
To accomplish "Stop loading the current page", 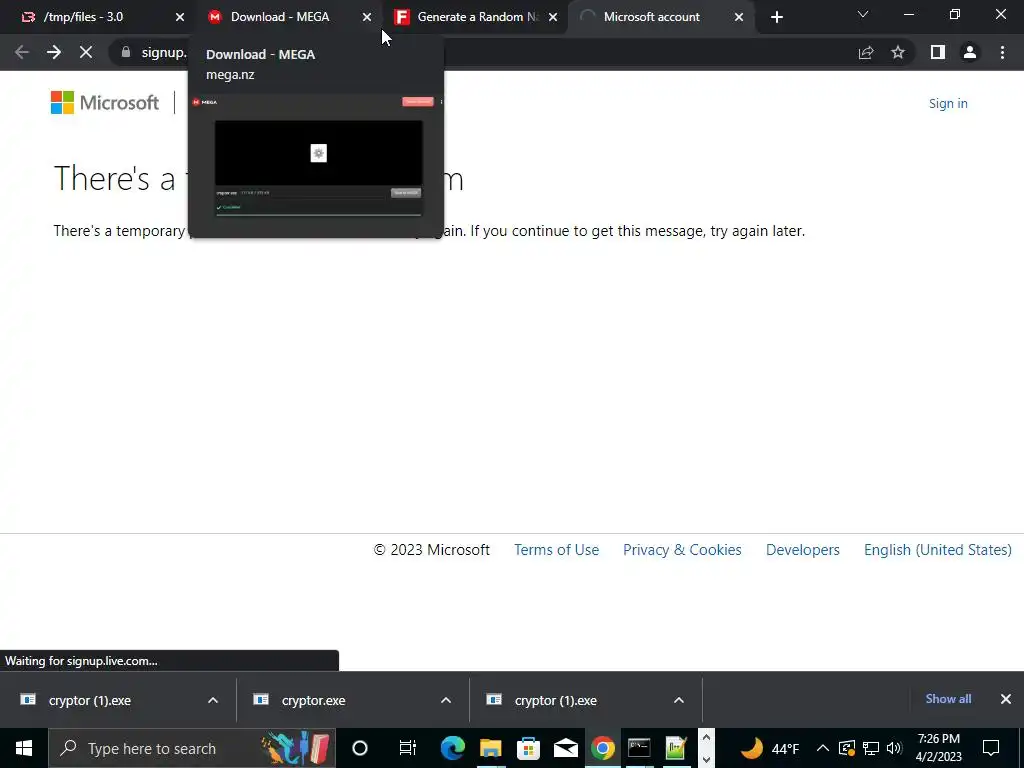I will [86, 52].
